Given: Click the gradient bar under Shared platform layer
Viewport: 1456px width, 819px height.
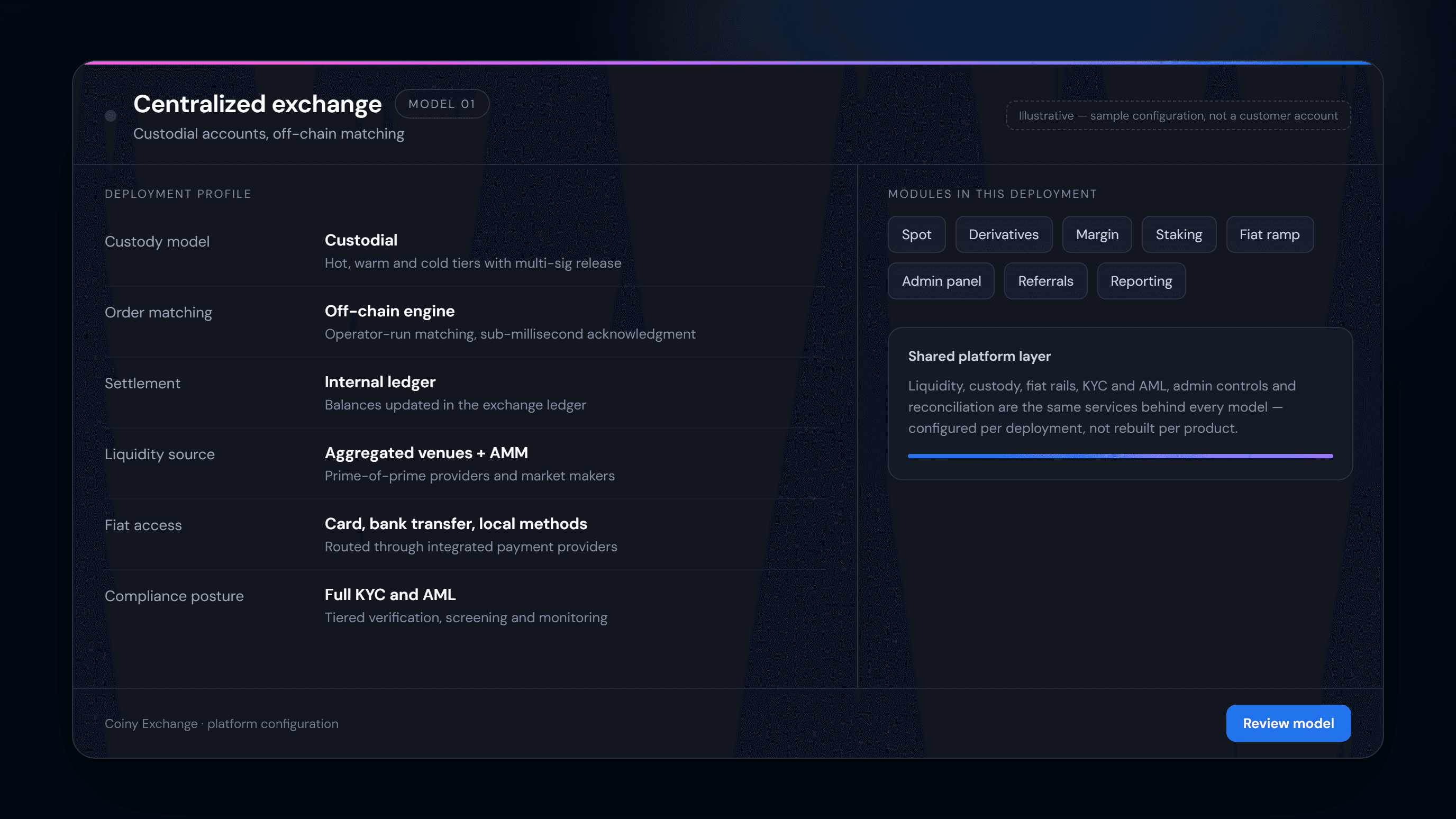Looking at the screenshot, I should [1120, 456].
